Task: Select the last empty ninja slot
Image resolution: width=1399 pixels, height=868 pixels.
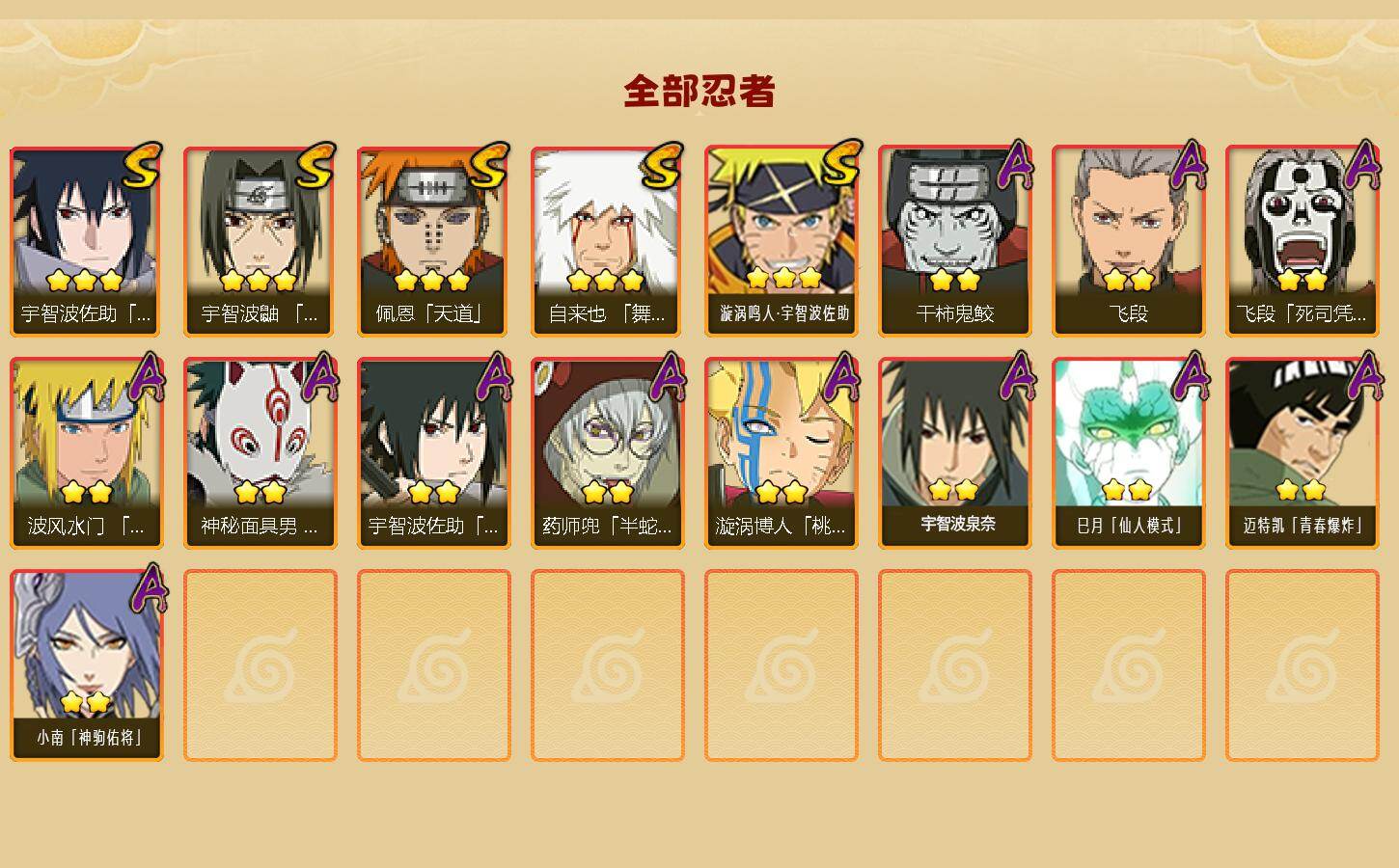Action: 1302,665
